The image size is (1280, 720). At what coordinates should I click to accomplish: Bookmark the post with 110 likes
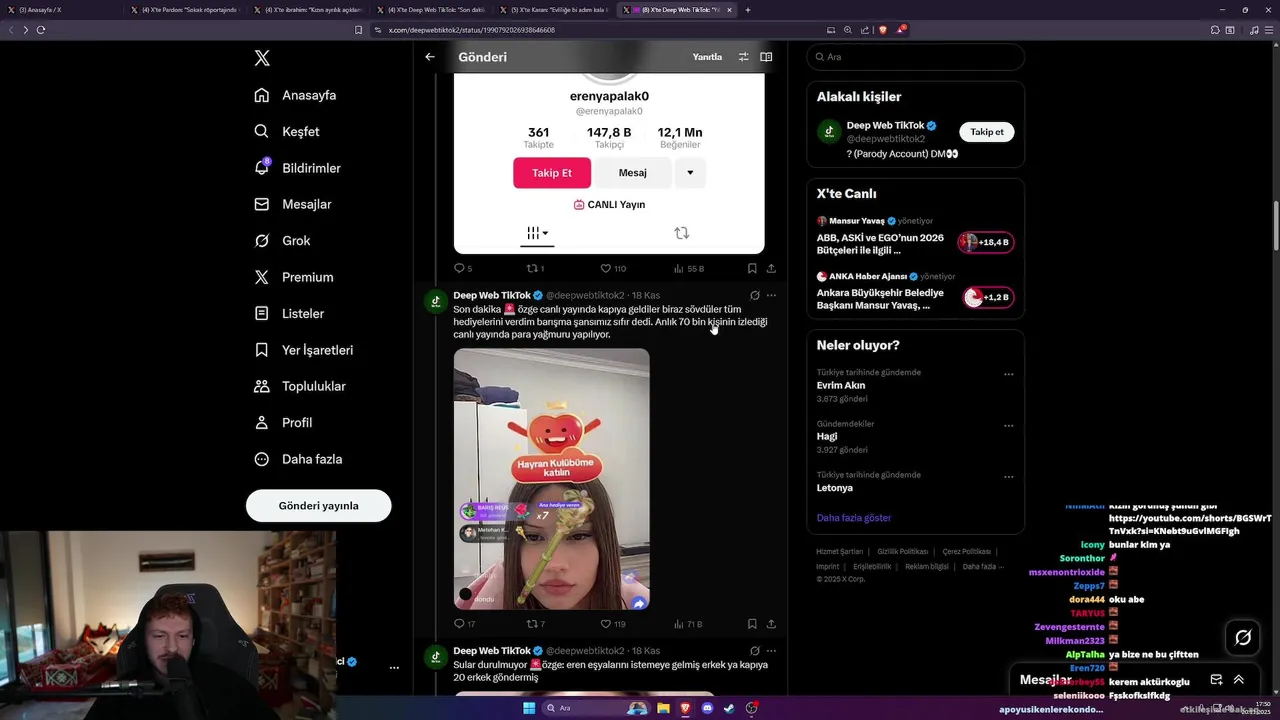pos(752,268)
